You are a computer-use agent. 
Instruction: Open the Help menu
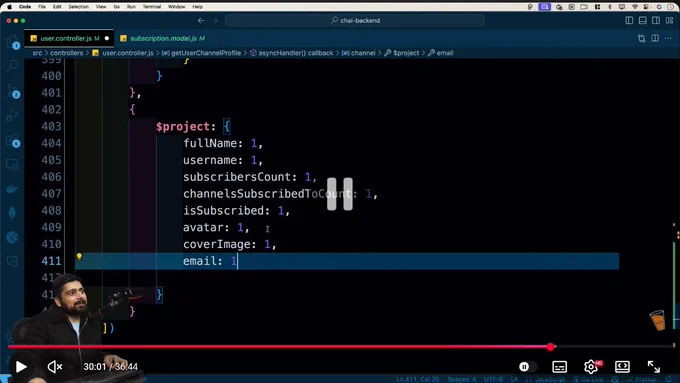coord(197,7)
